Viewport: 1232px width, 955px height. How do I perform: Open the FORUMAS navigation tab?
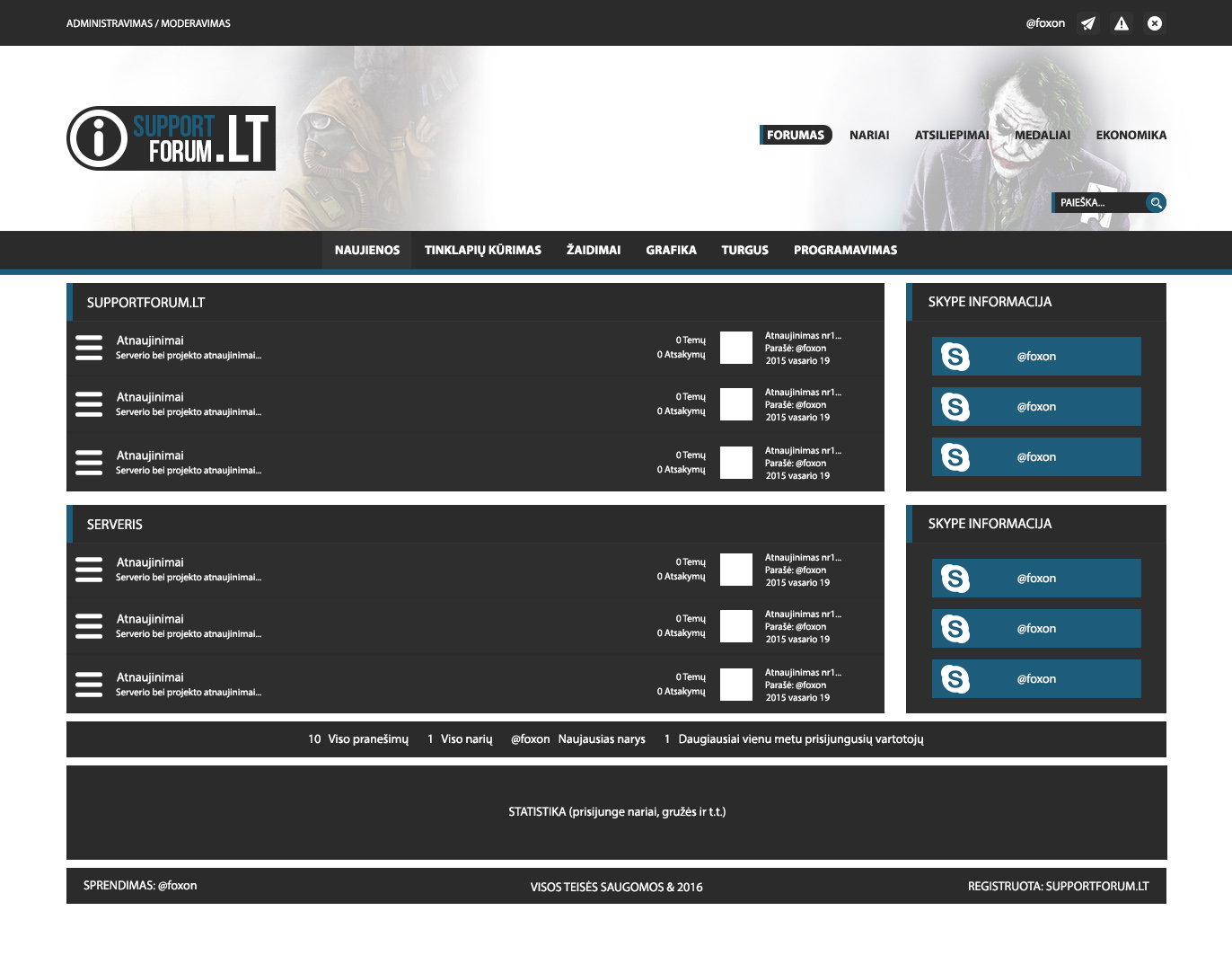pyautogui.click(x=796, y=135)
